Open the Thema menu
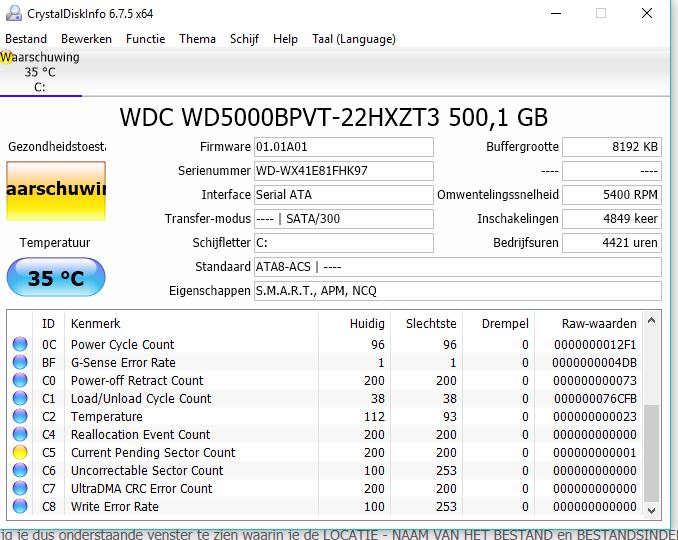 coord(198,39)
